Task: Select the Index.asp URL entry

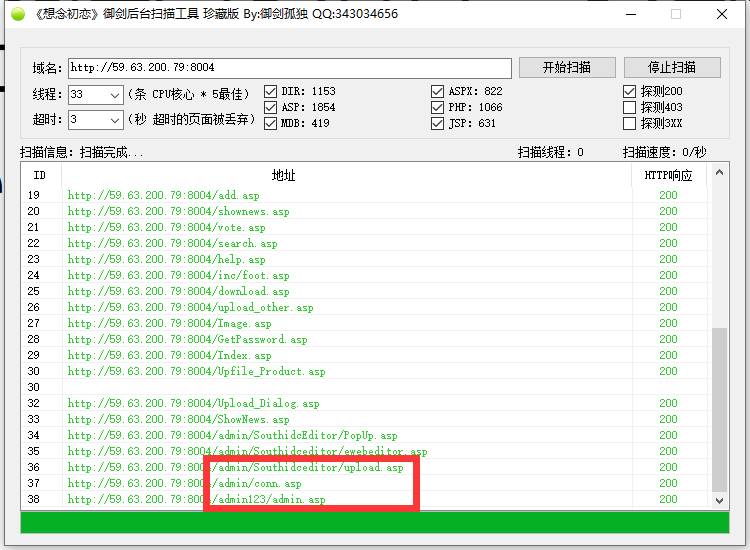Action: point(169,355)
